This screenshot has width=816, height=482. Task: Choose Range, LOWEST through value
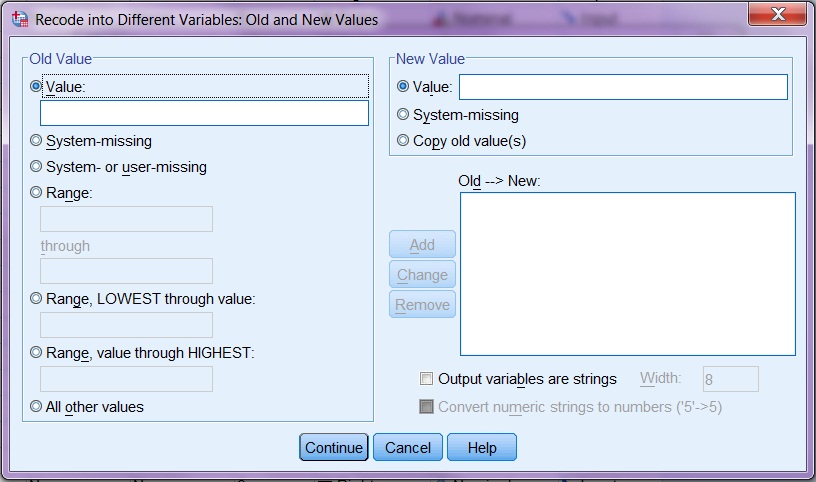click(37, 298)
